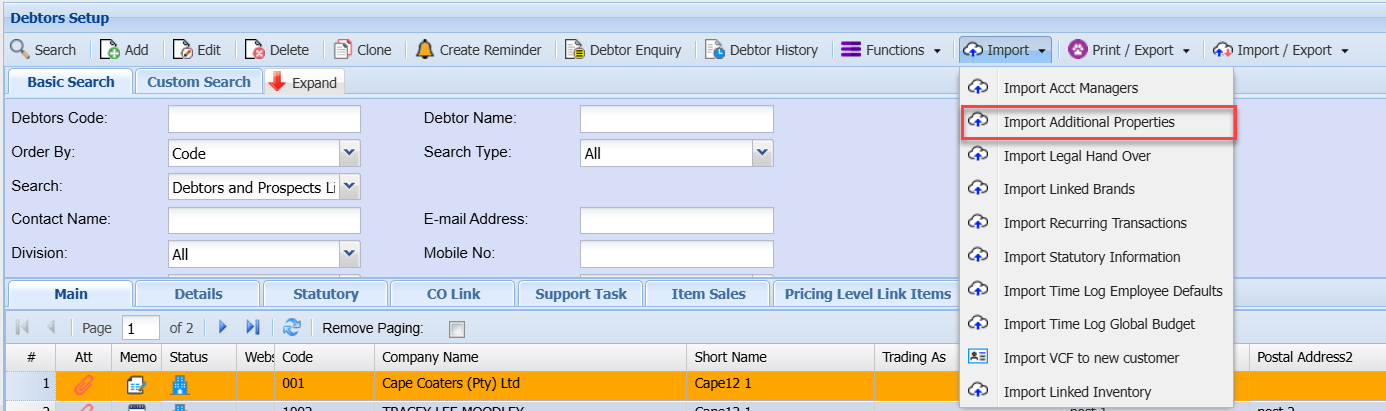Open the Debtor Enquiry tool
The image size is (1386, 411).
point(574,50)
